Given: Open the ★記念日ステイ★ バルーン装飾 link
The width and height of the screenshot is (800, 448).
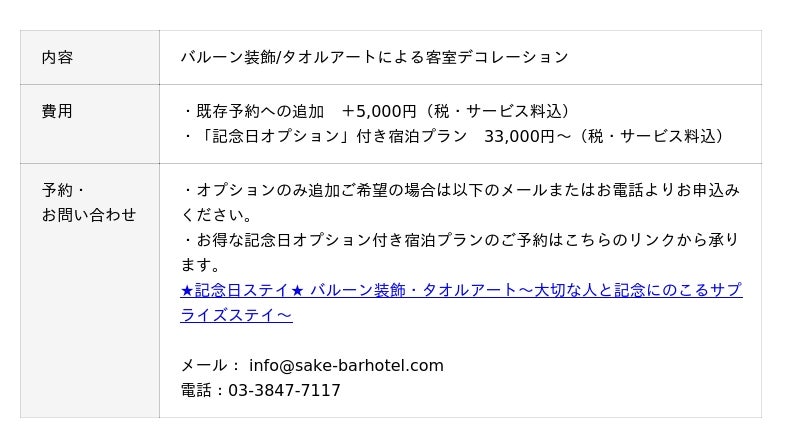Looking at the screenshot, I should [460, 290].
